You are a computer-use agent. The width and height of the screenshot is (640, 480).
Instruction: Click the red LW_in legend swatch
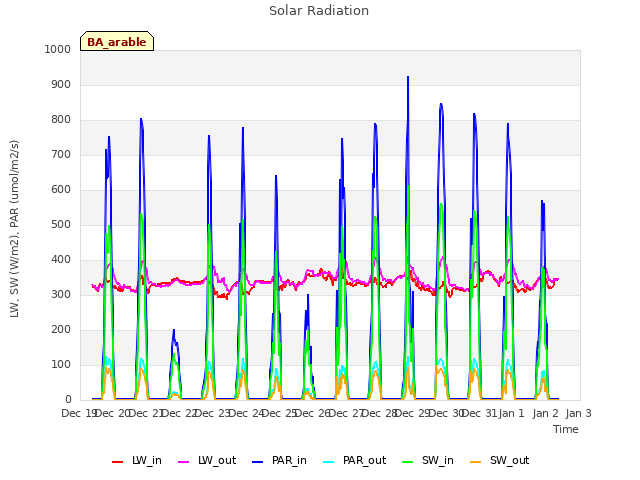117,462
